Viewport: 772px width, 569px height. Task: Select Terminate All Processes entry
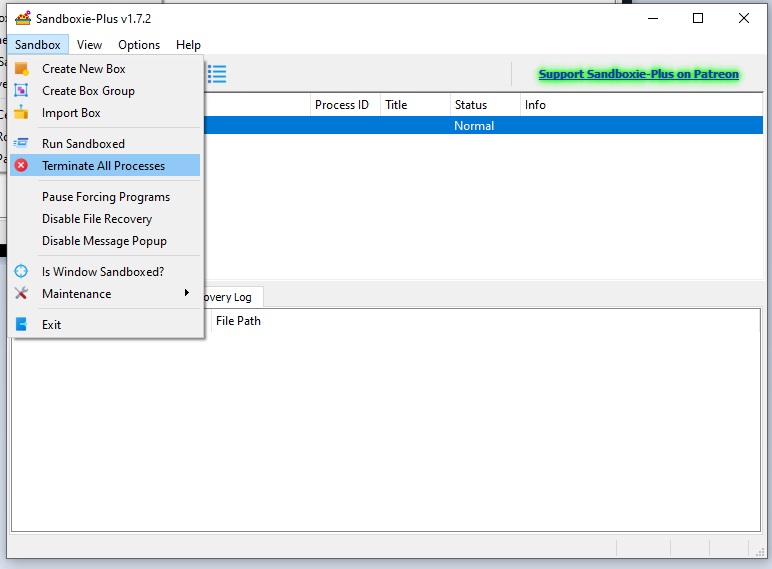tap(105, 165)
